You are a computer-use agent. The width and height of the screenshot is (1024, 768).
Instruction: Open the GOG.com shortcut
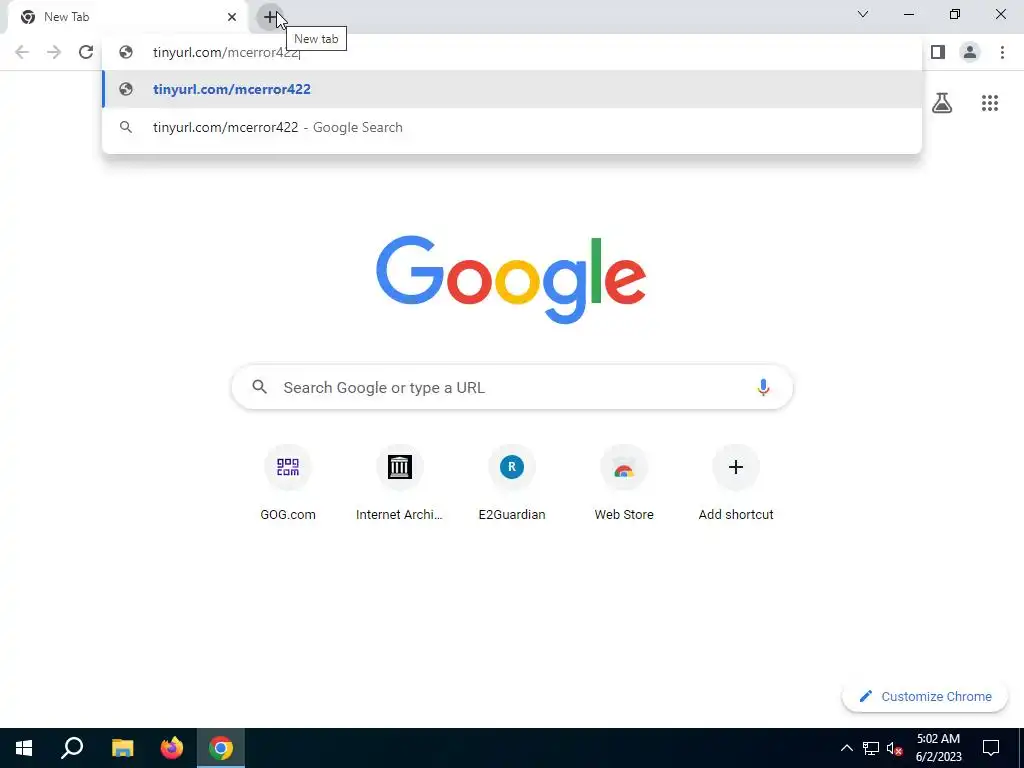click(x=287, y=483)
